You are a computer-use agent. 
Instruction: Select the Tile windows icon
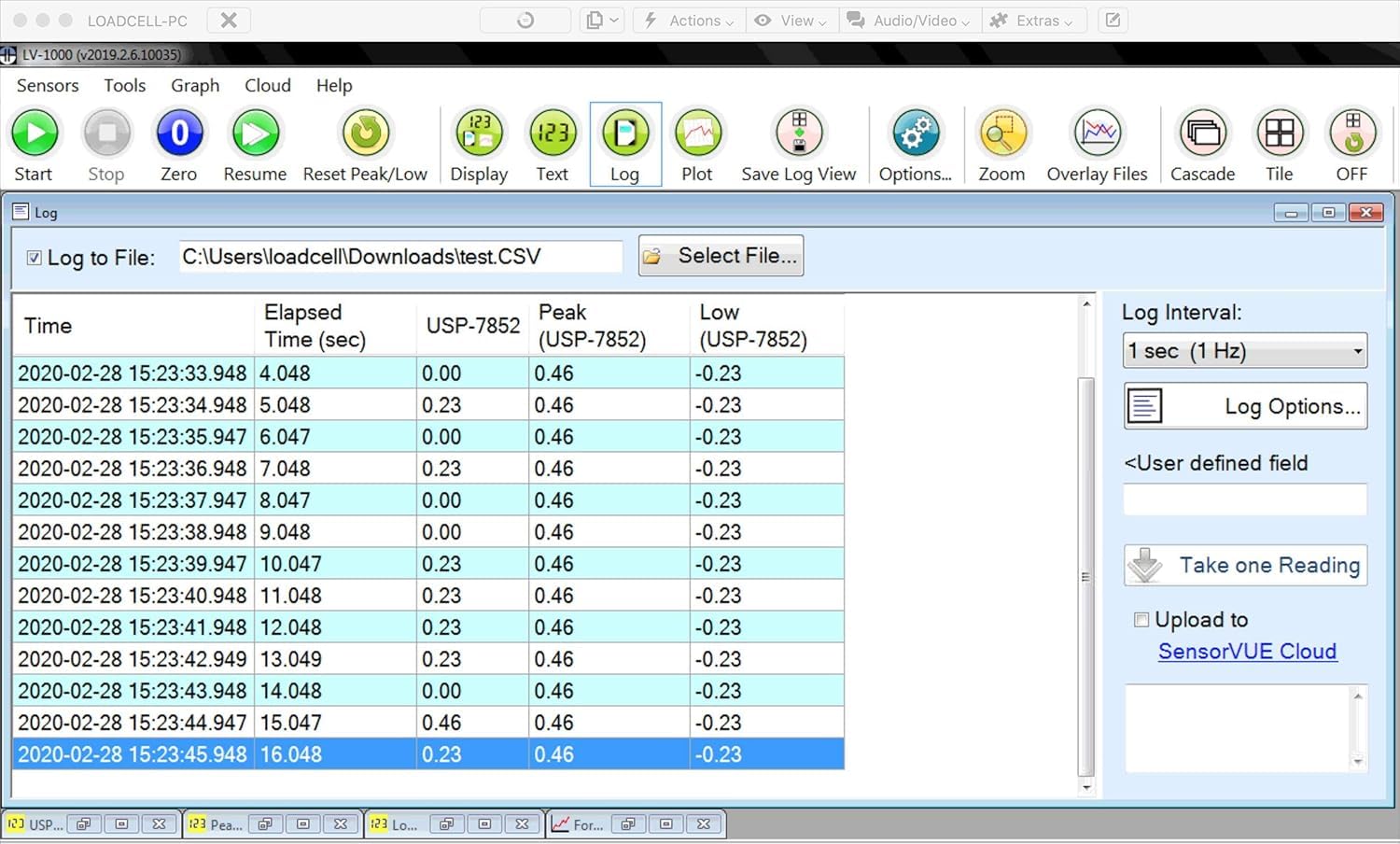click(x=1279, y=134)
